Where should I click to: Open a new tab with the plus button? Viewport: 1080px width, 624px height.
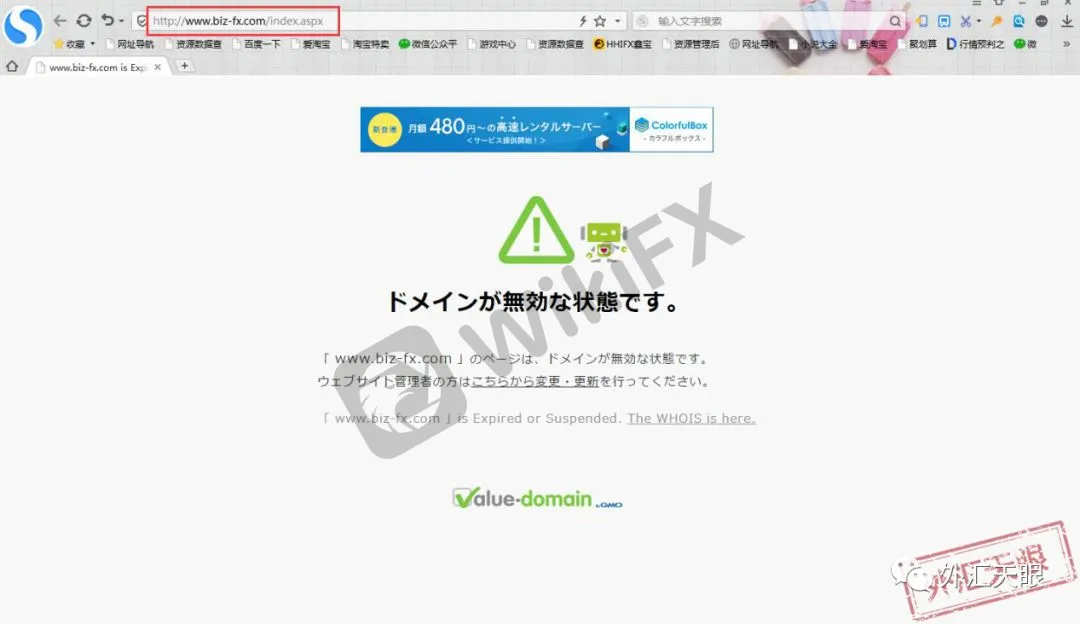point(185,66)
